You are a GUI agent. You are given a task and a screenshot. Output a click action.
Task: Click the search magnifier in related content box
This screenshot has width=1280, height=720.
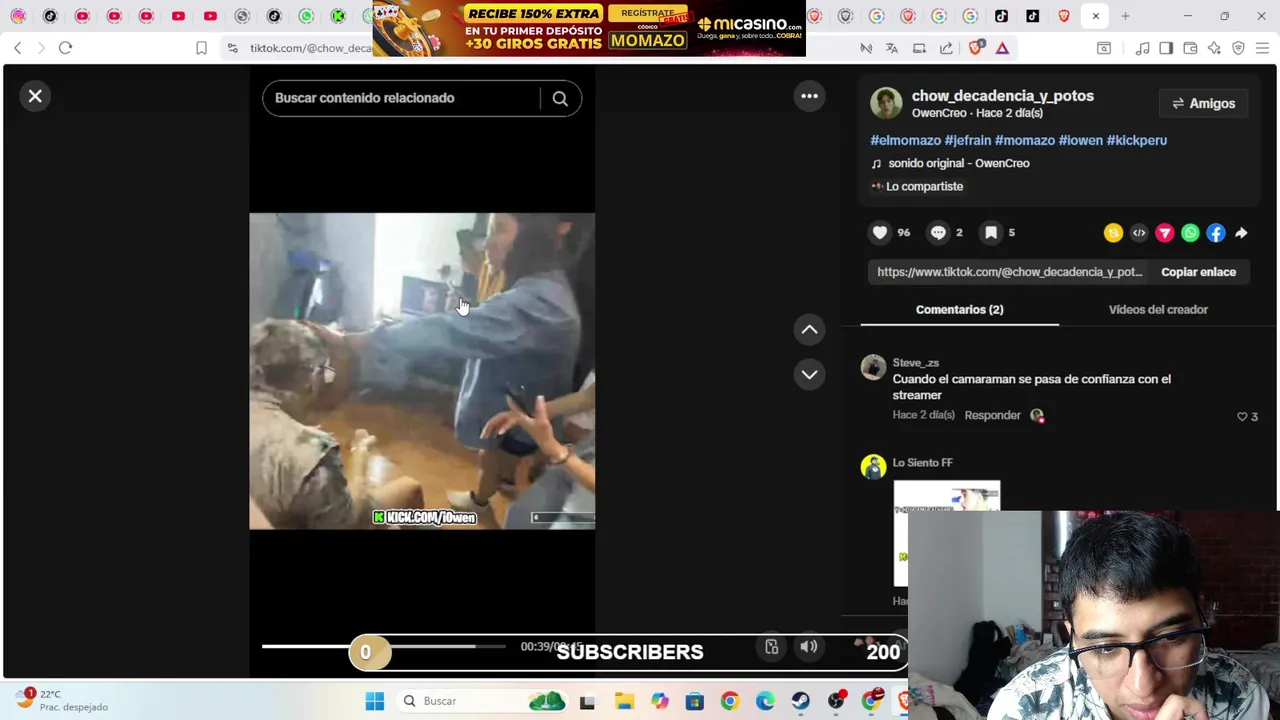tap(560, 98)
